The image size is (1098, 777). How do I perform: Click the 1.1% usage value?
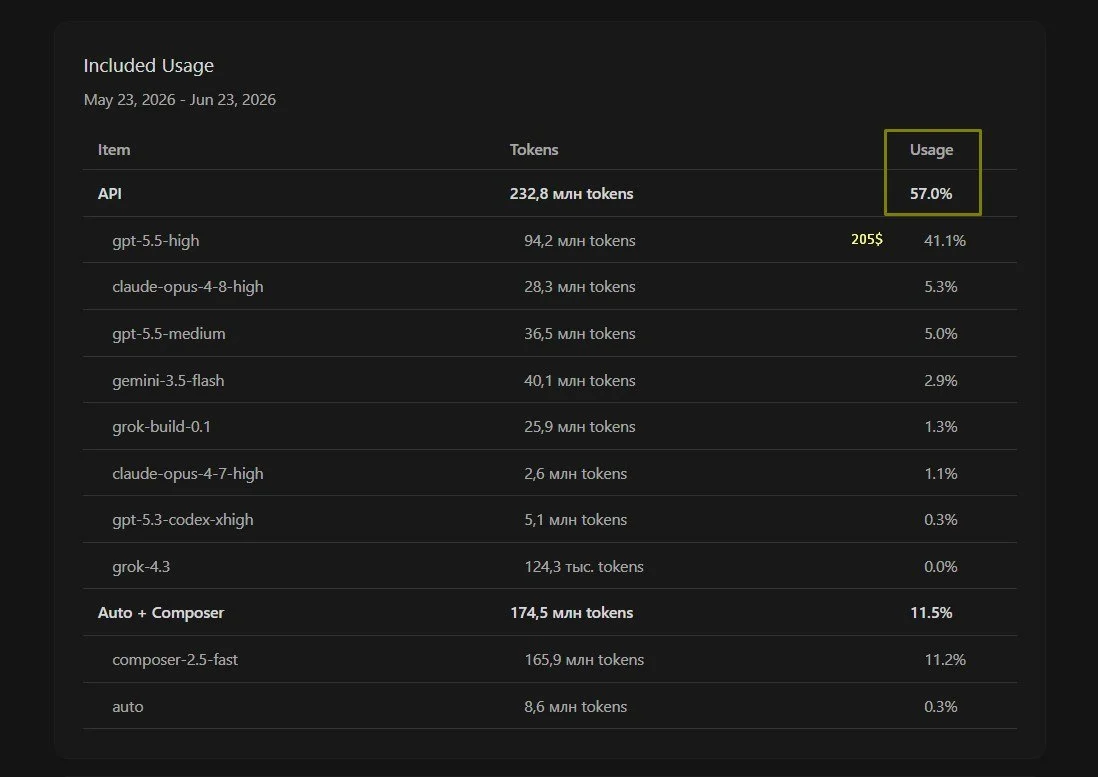click(940, 474)
